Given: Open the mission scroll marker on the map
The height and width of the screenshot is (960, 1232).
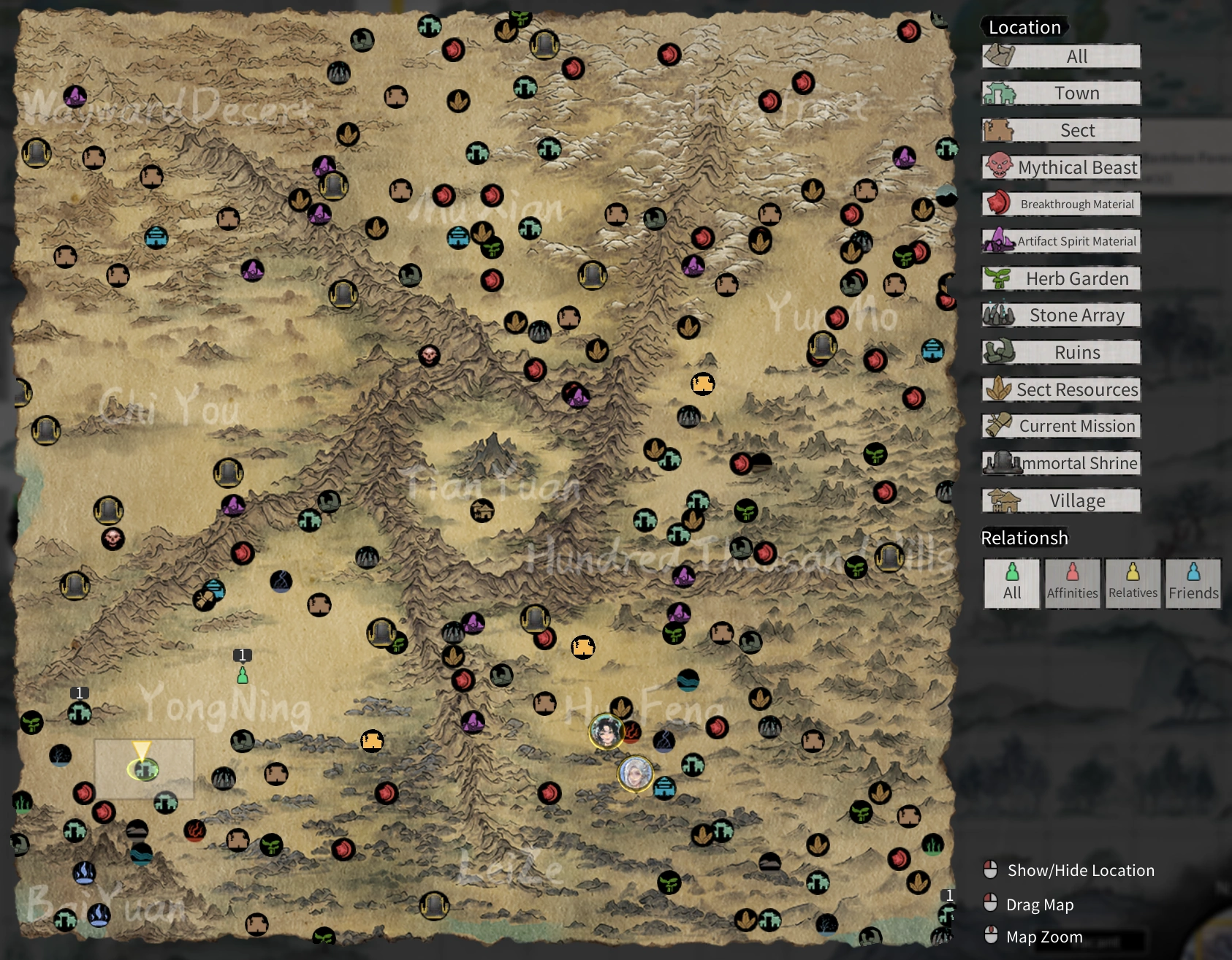Looking at the screenshot, I should click(x=205, y=599).
